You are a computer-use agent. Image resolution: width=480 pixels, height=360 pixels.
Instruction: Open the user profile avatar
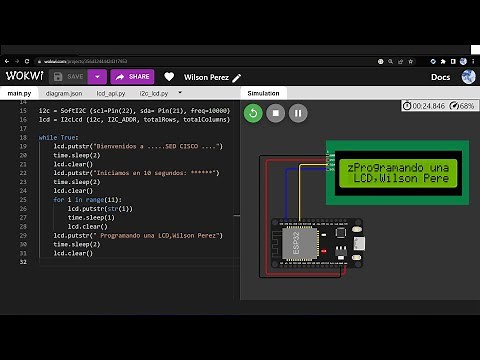click(468, 77)
